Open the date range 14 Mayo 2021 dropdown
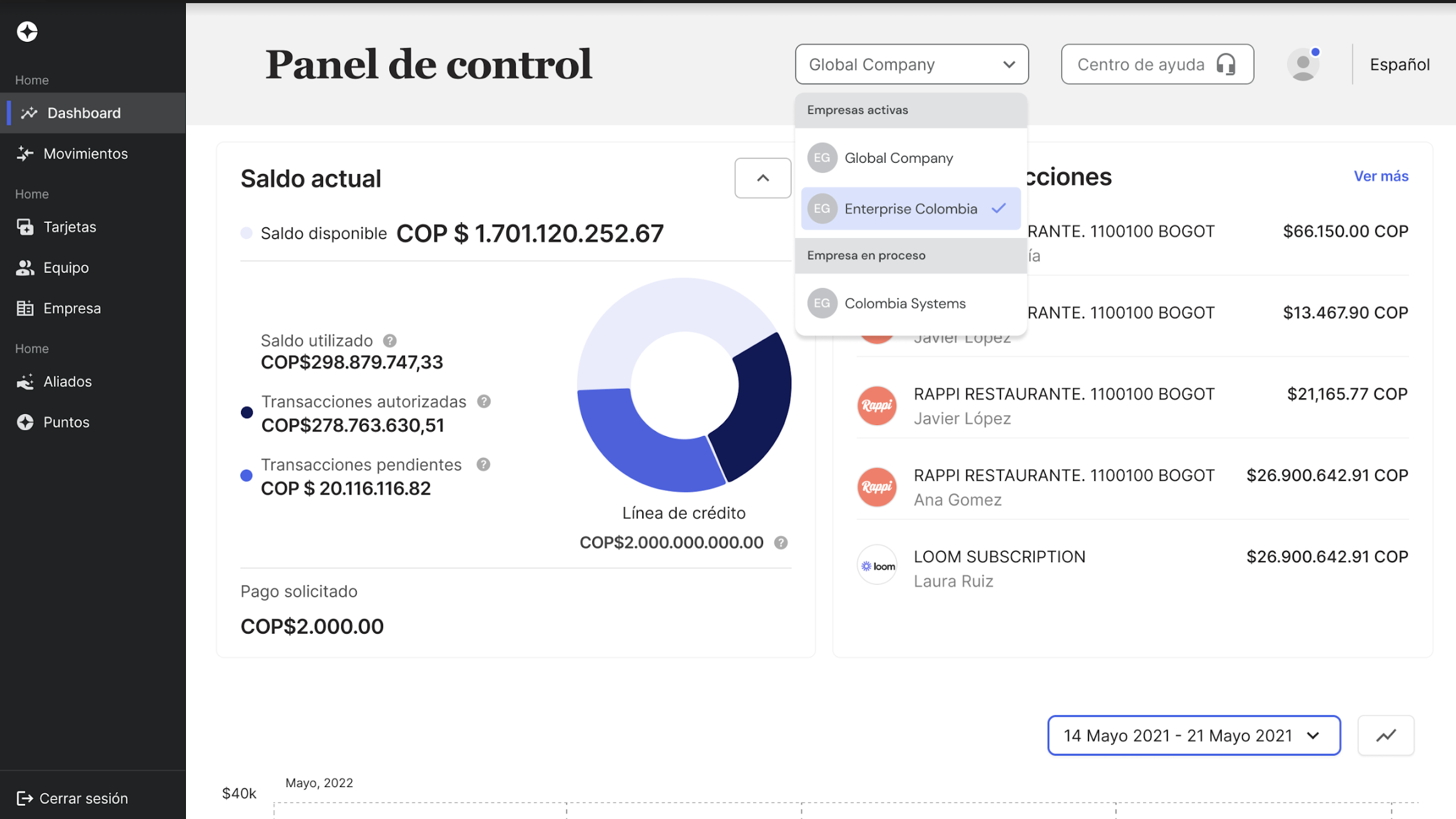Image resolution: width=1456 pixels, height=819 pixels. pyautogui.click(x=1194, y=735)
